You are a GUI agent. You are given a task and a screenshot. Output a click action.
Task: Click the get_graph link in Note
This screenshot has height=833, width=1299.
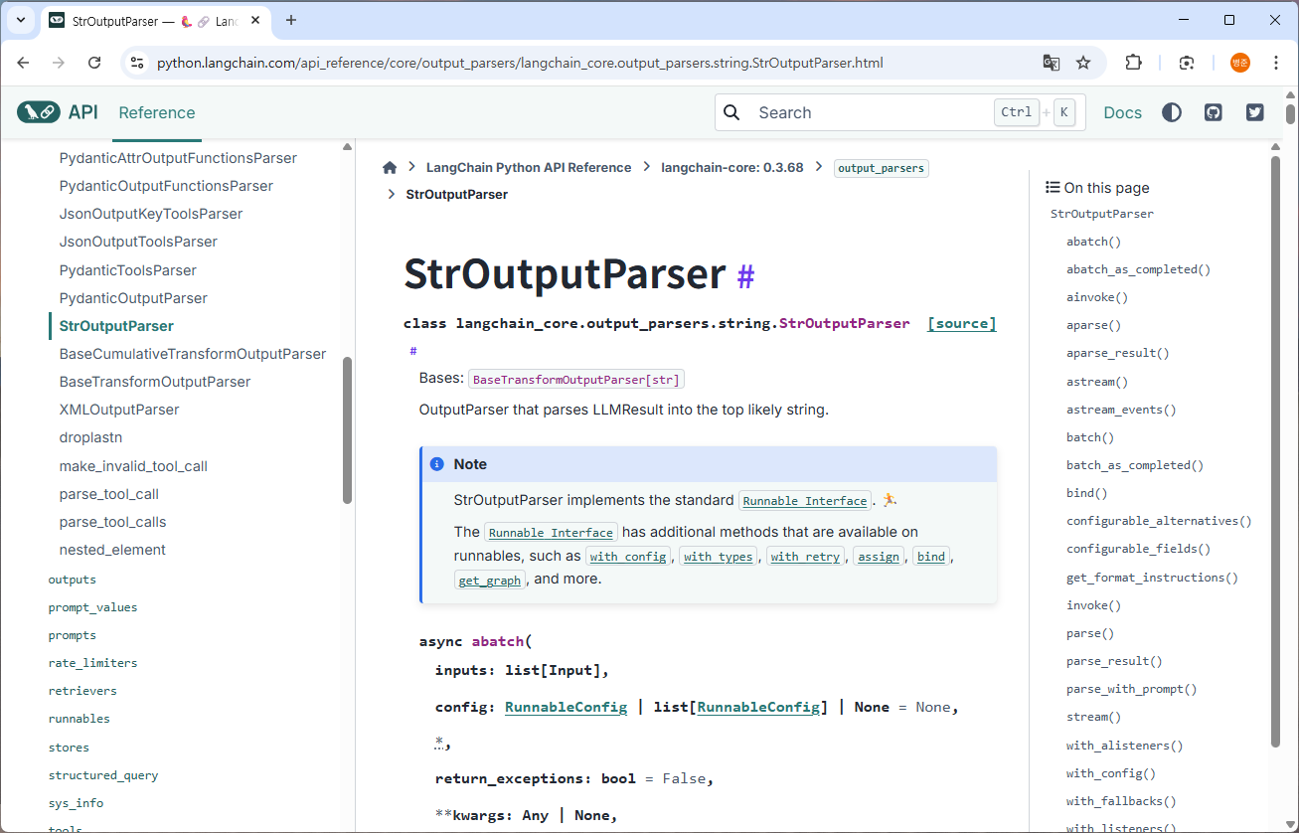pyautogui.click(x=490, y=581)
